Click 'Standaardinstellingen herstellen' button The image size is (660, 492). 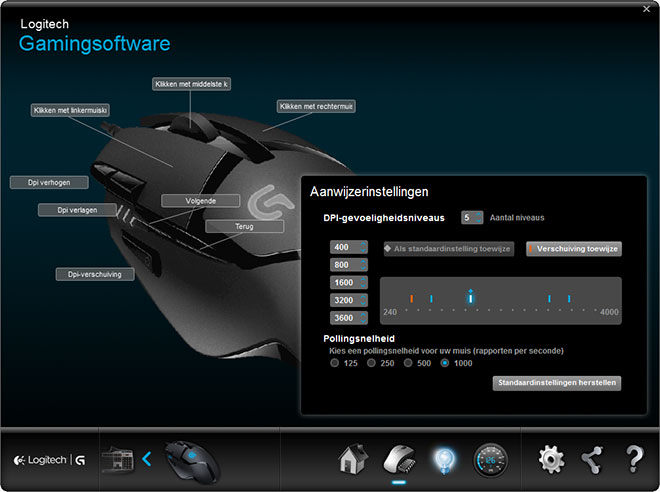tap(557, 382)
